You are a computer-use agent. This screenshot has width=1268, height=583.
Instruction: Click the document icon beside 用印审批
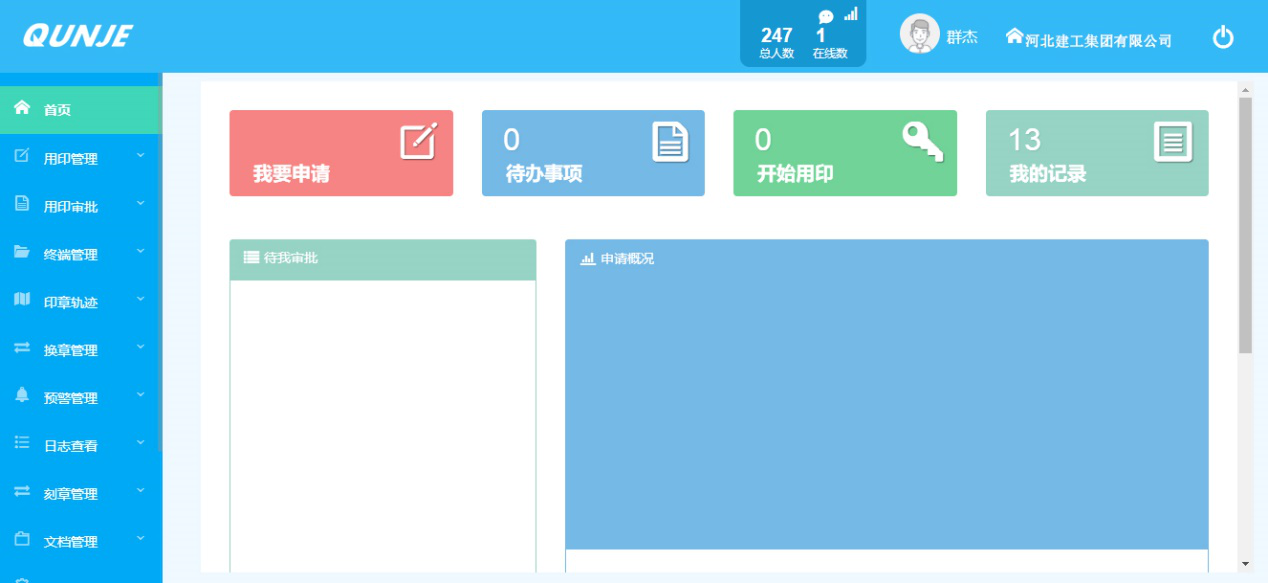point(22,203)
